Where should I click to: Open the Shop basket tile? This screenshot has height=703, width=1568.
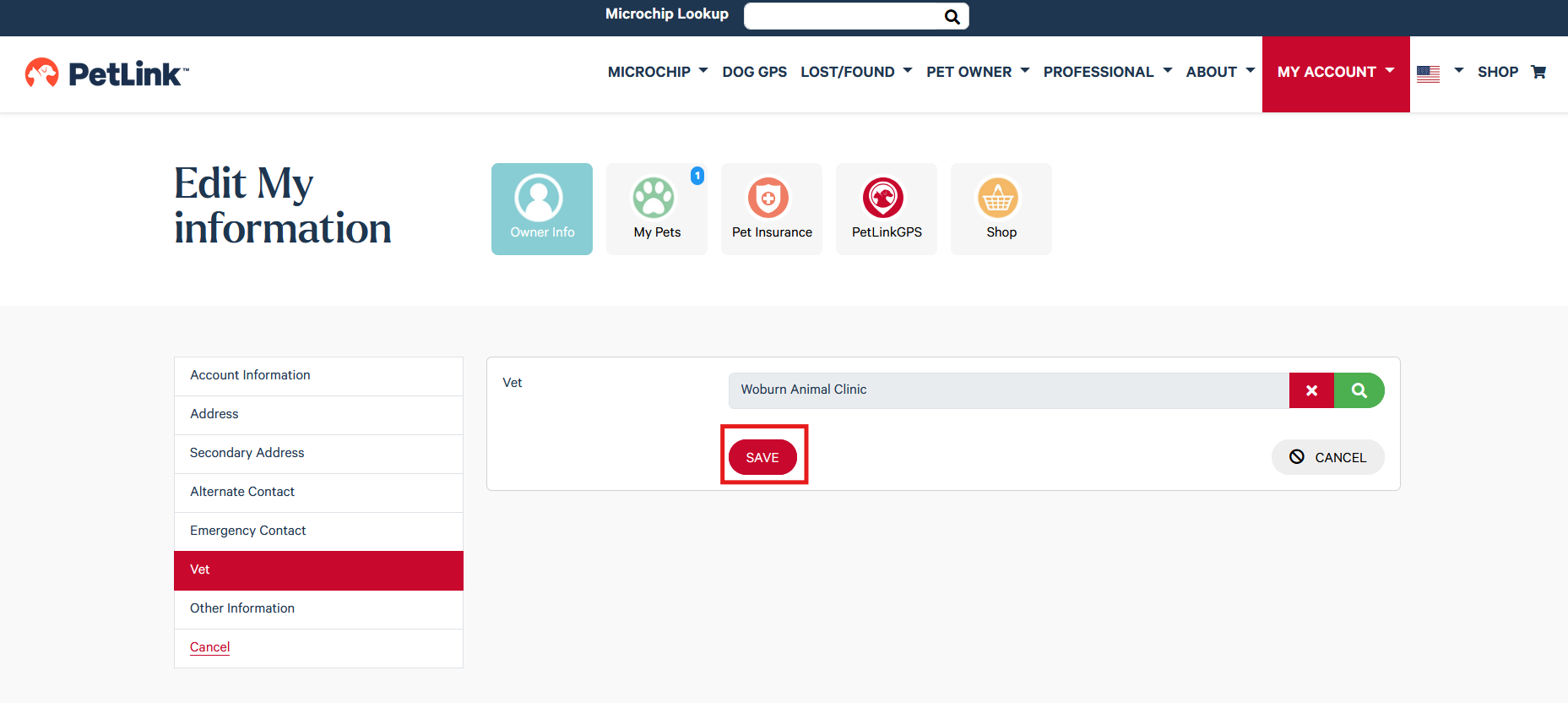[1001, 209]
